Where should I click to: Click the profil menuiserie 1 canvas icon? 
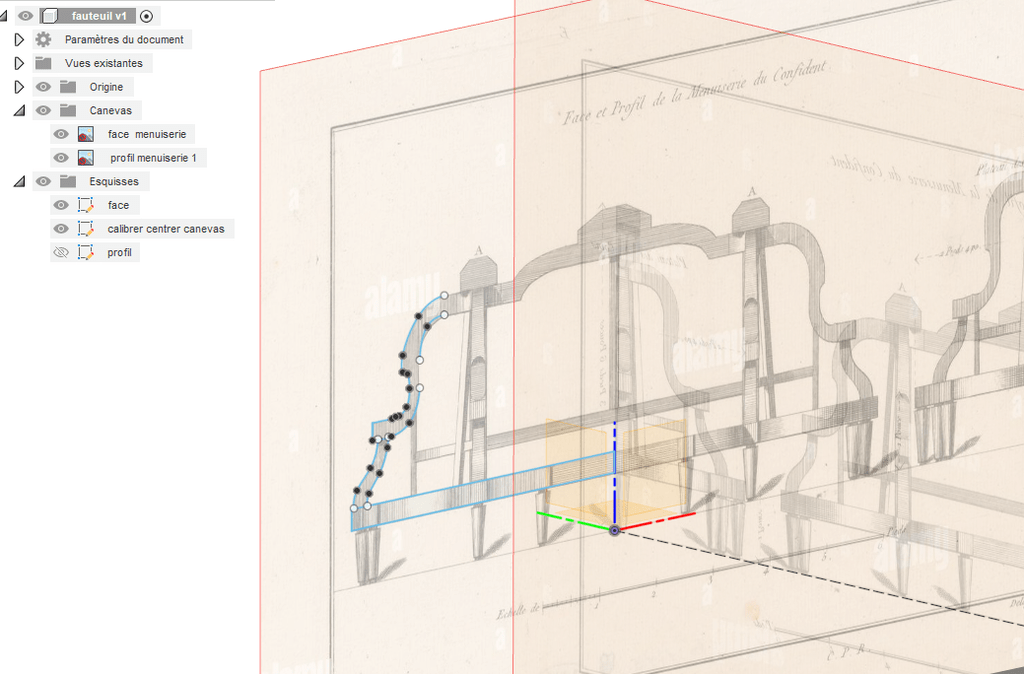point(86,158)
